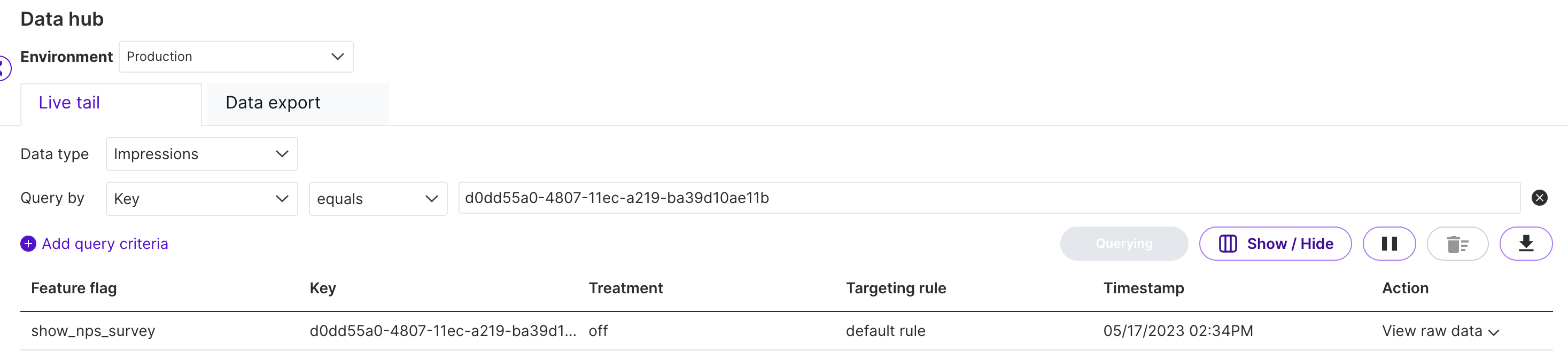Open the Environment dropdown showing Production

[236, 57]
